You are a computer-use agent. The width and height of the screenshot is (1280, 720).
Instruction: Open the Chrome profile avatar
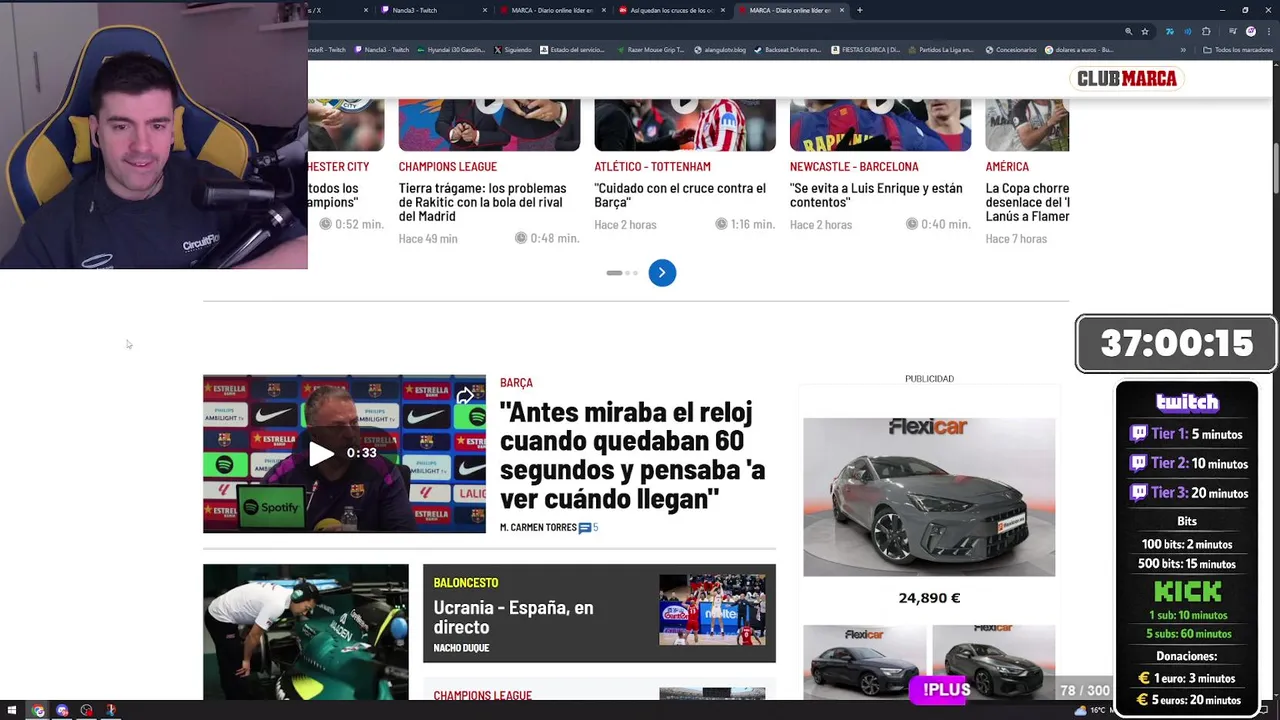1250,31
